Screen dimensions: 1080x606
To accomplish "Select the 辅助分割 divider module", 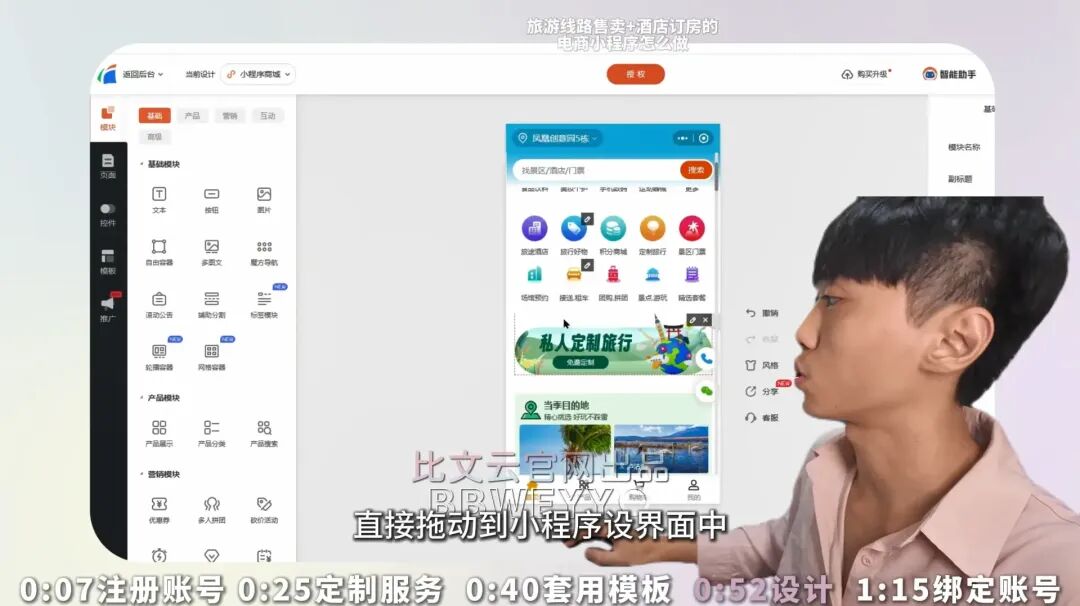I will point(211,304).
